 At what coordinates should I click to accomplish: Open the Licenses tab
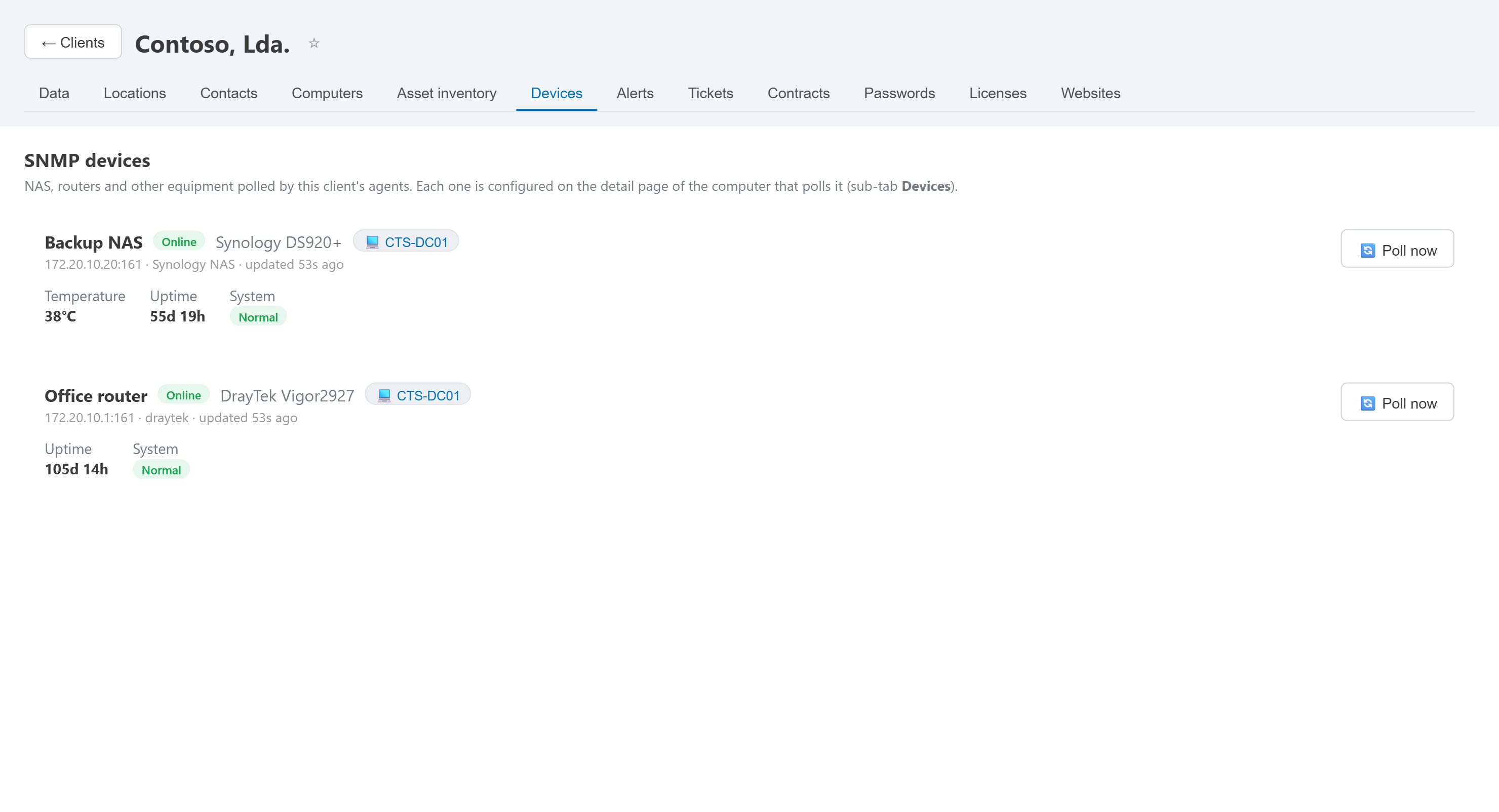(998, 93)
